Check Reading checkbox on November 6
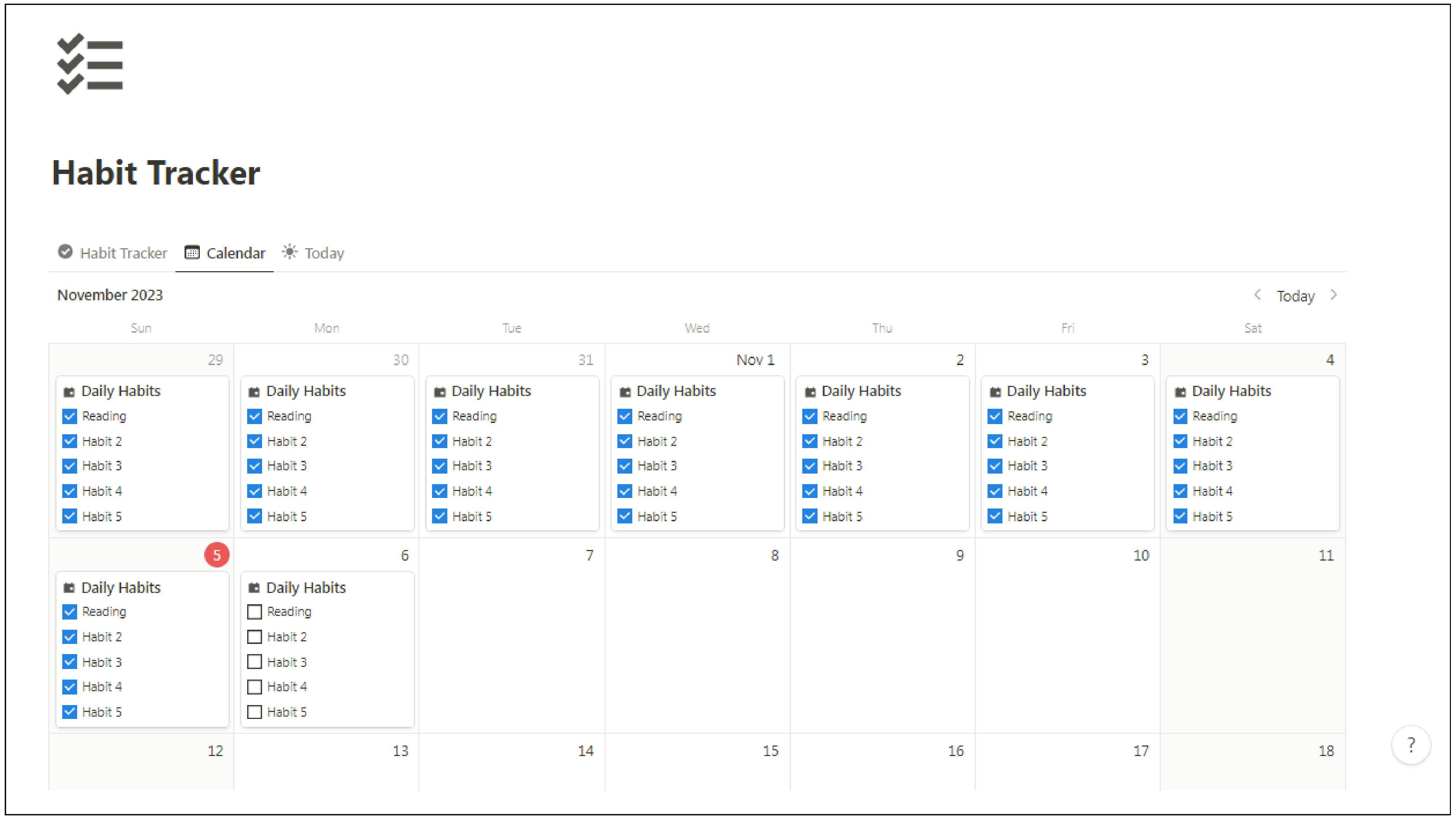1456x819 pixels. 254,612
